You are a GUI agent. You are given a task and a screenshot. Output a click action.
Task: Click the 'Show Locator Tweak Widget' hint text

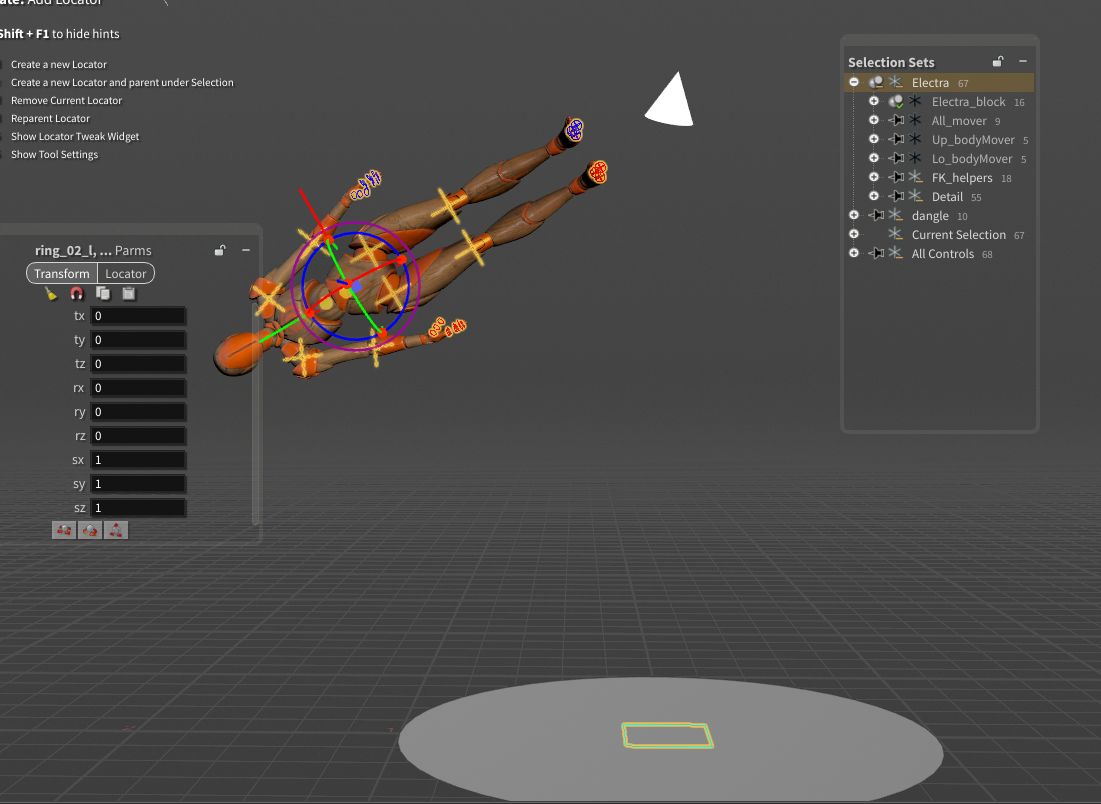75,136
